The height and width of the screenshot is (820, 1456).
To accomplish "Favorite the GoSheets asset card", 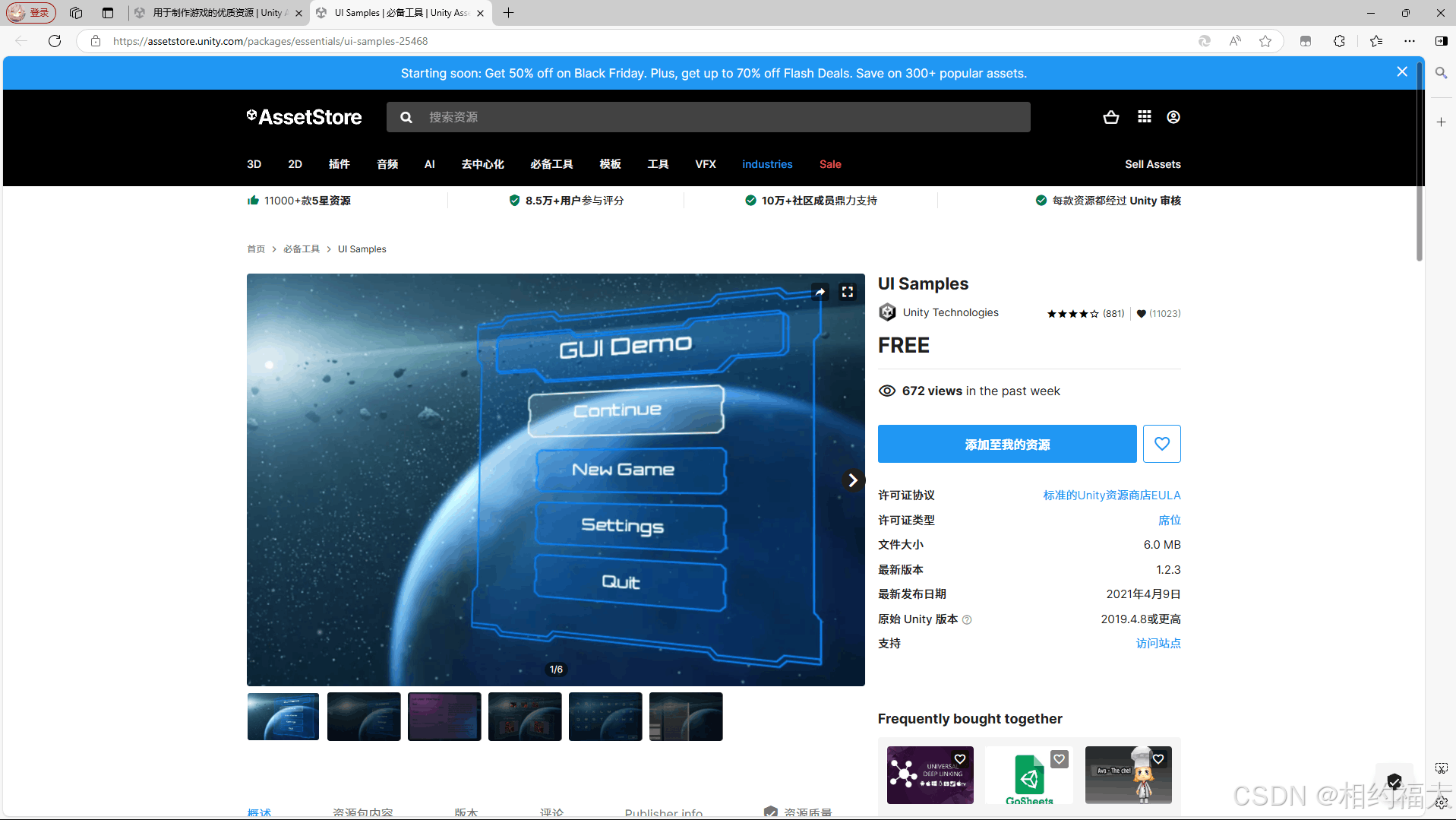I will (x=1060, y=759).
